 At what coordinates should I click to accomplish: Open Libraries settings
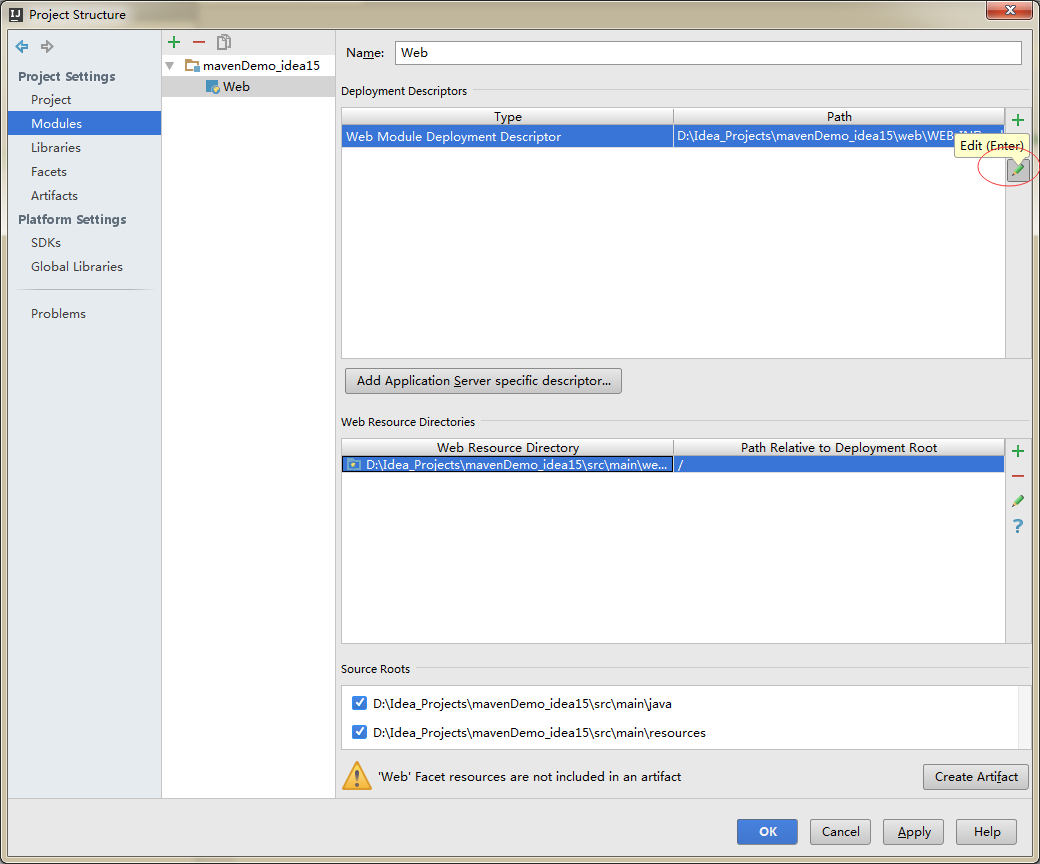(x=56, y=147)
